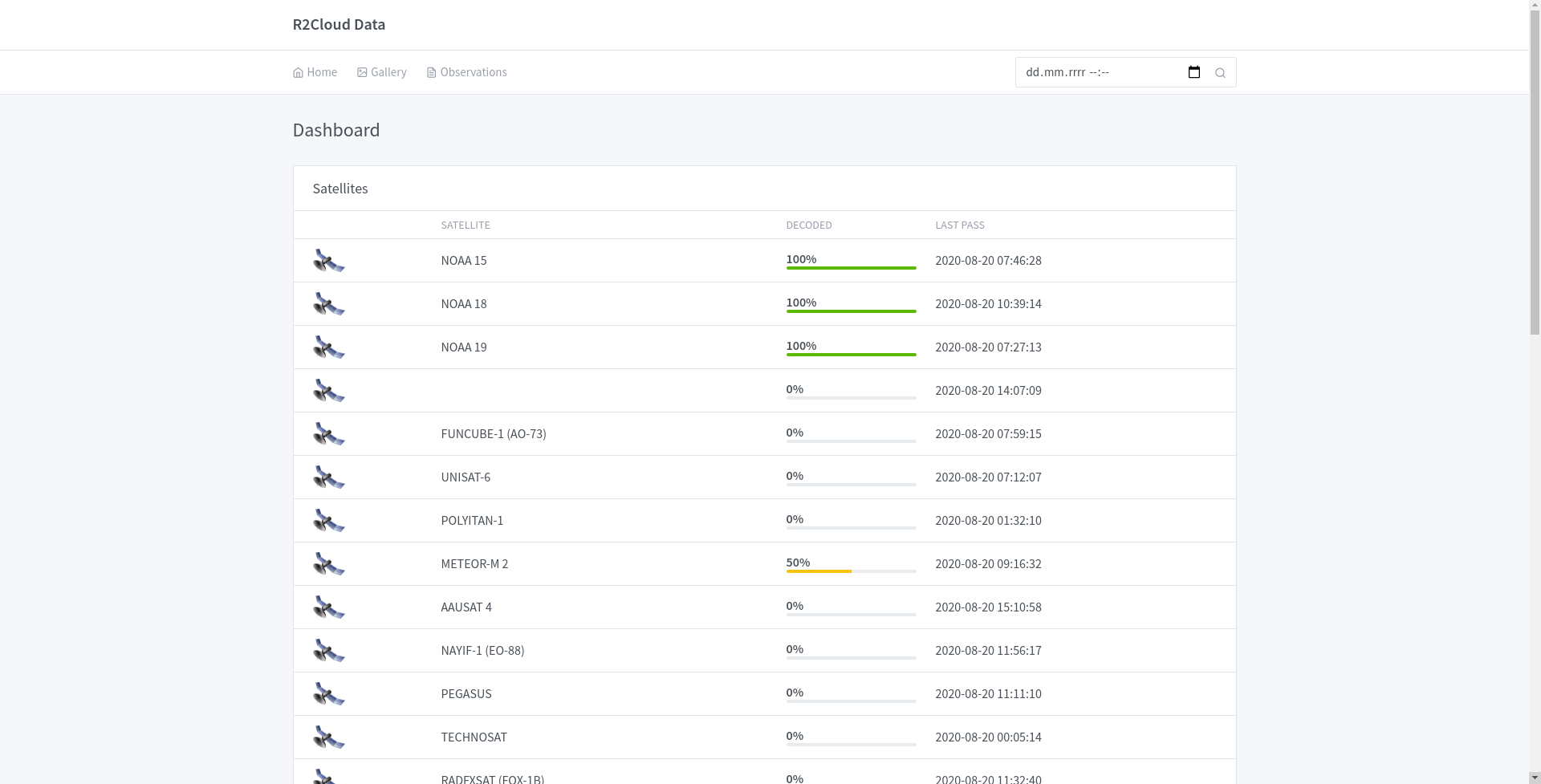The width and height of the screenshot is (1541, 784).
Task: Click the satellite icon beside TECHNOSAT
Action: click(x=329, y=737)
